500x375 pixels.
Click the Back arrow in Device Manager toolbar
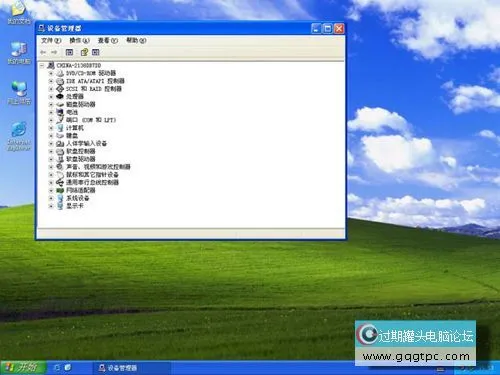tap(43, 52)
